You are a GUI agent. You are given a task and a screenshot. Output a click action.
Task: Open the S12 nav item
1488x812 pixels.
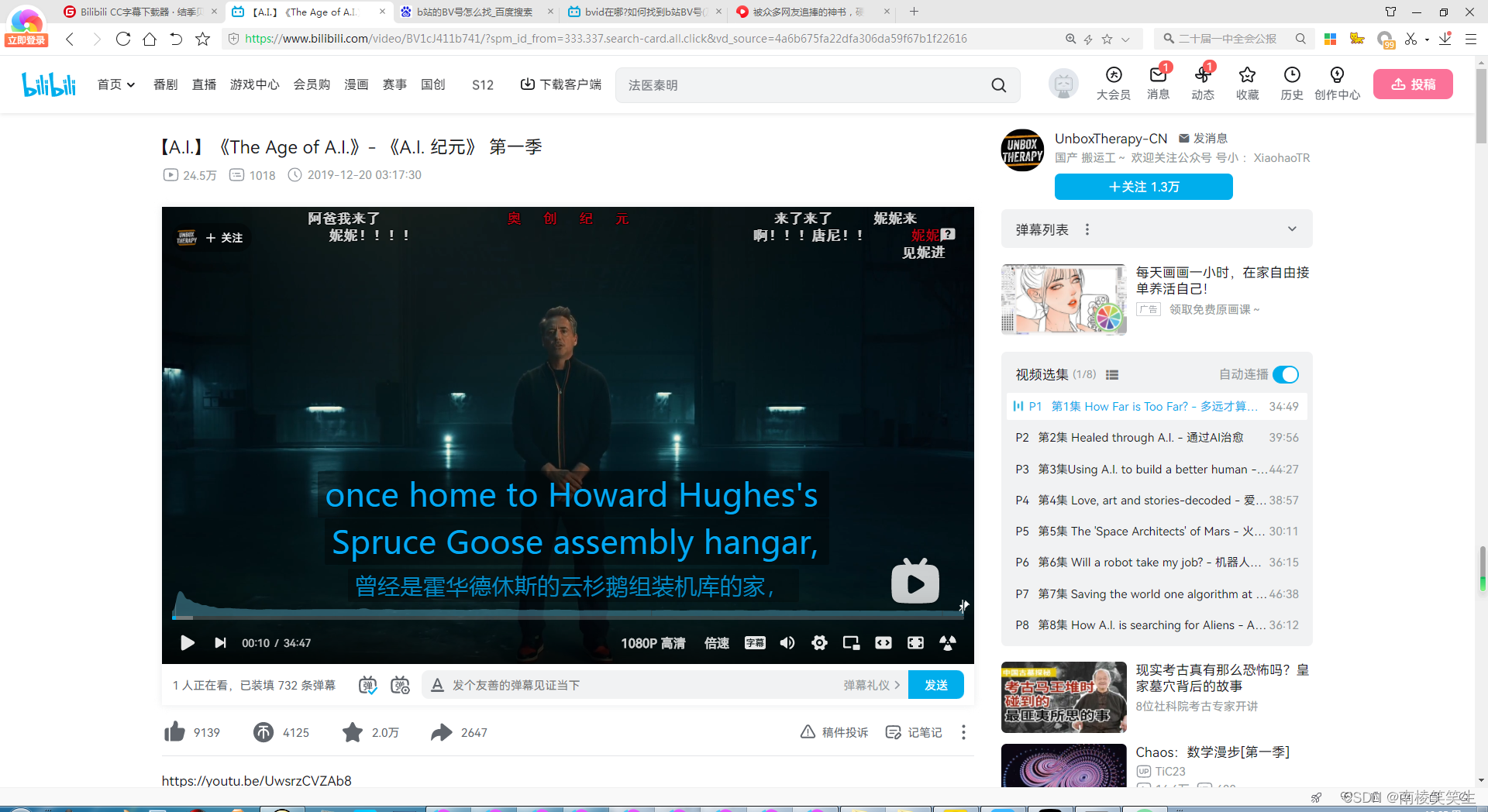[482, 84]
